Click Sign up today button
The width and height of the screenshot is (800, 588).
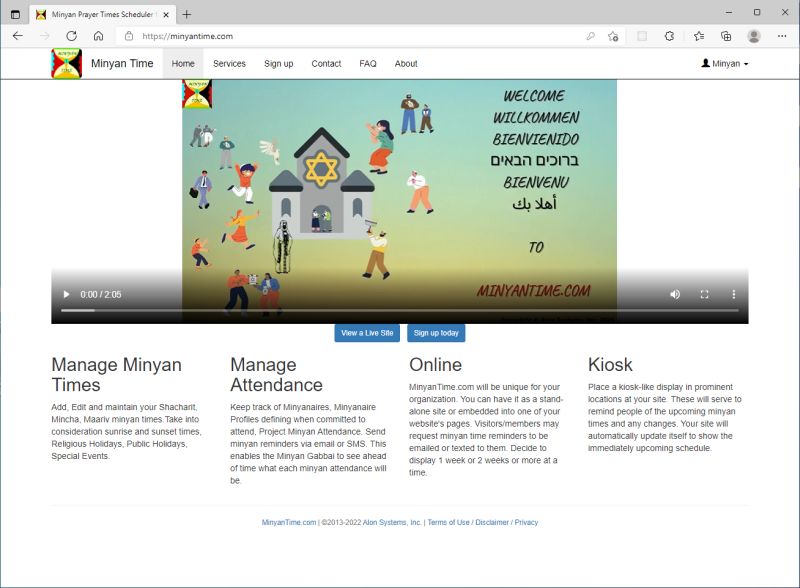(x=436, y=333)
